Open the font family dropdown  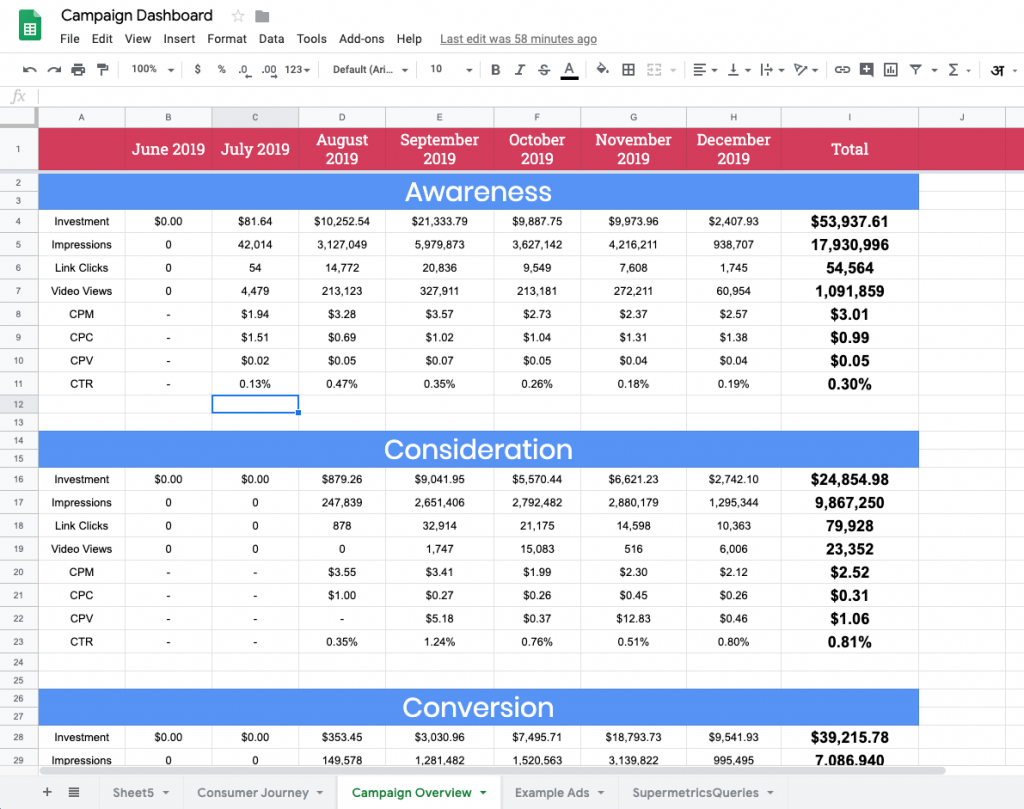pyautogui.click(x=370, y=70)
